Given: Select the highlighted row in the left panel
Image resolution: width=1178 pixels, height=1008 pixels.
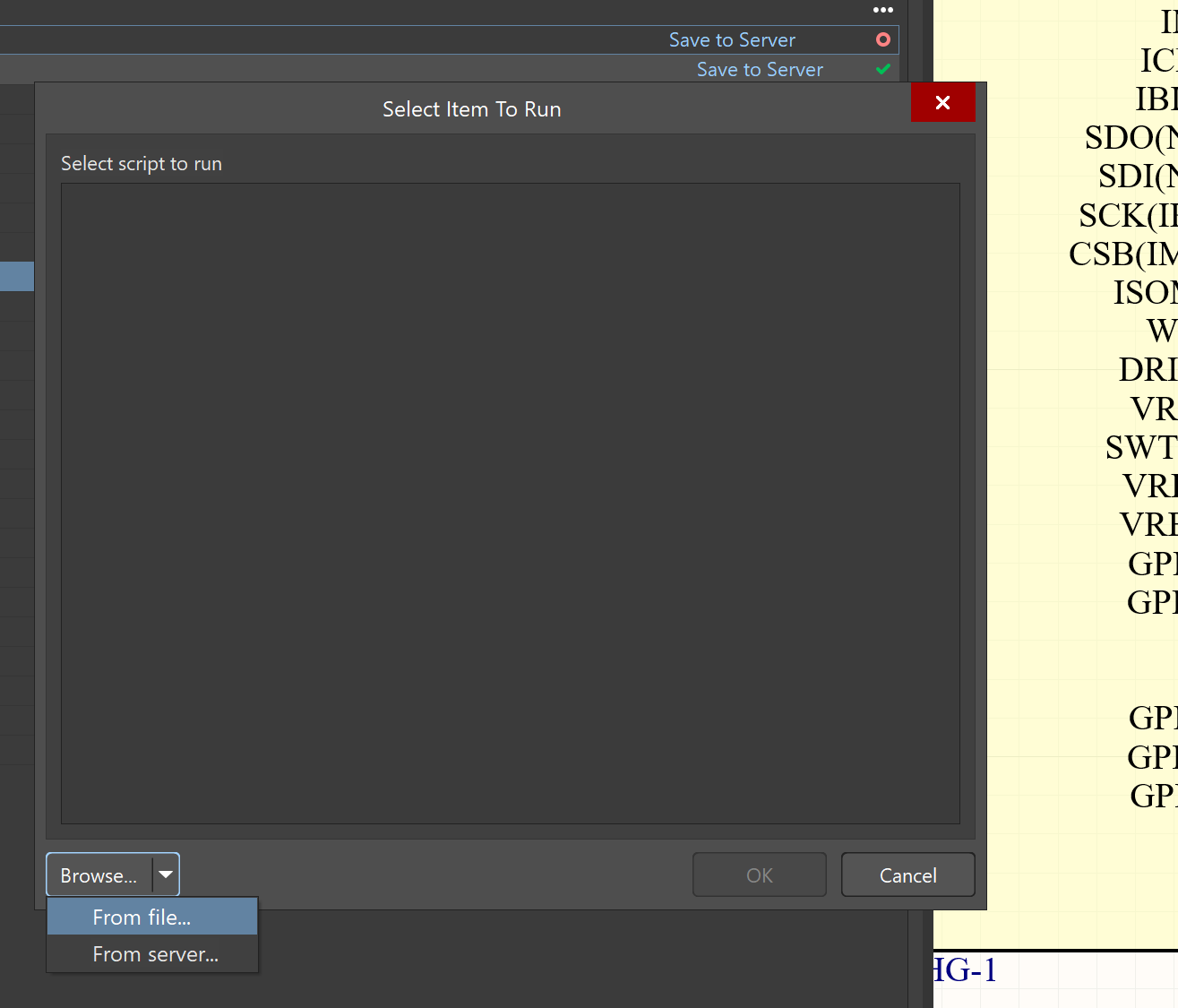Looking at the screenshot, I should (17, 276).
